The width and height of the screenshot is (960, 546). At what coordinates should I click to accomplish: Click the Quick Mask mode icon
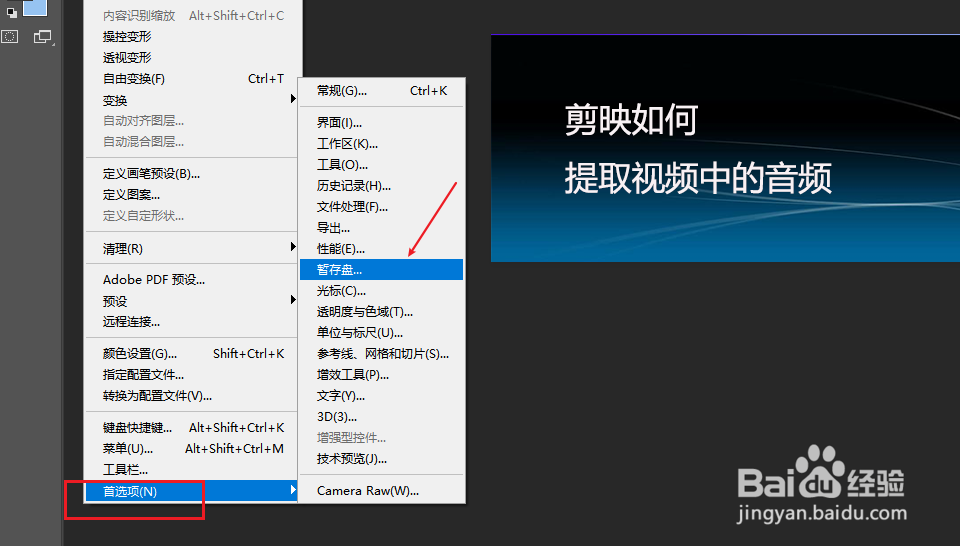10,36
